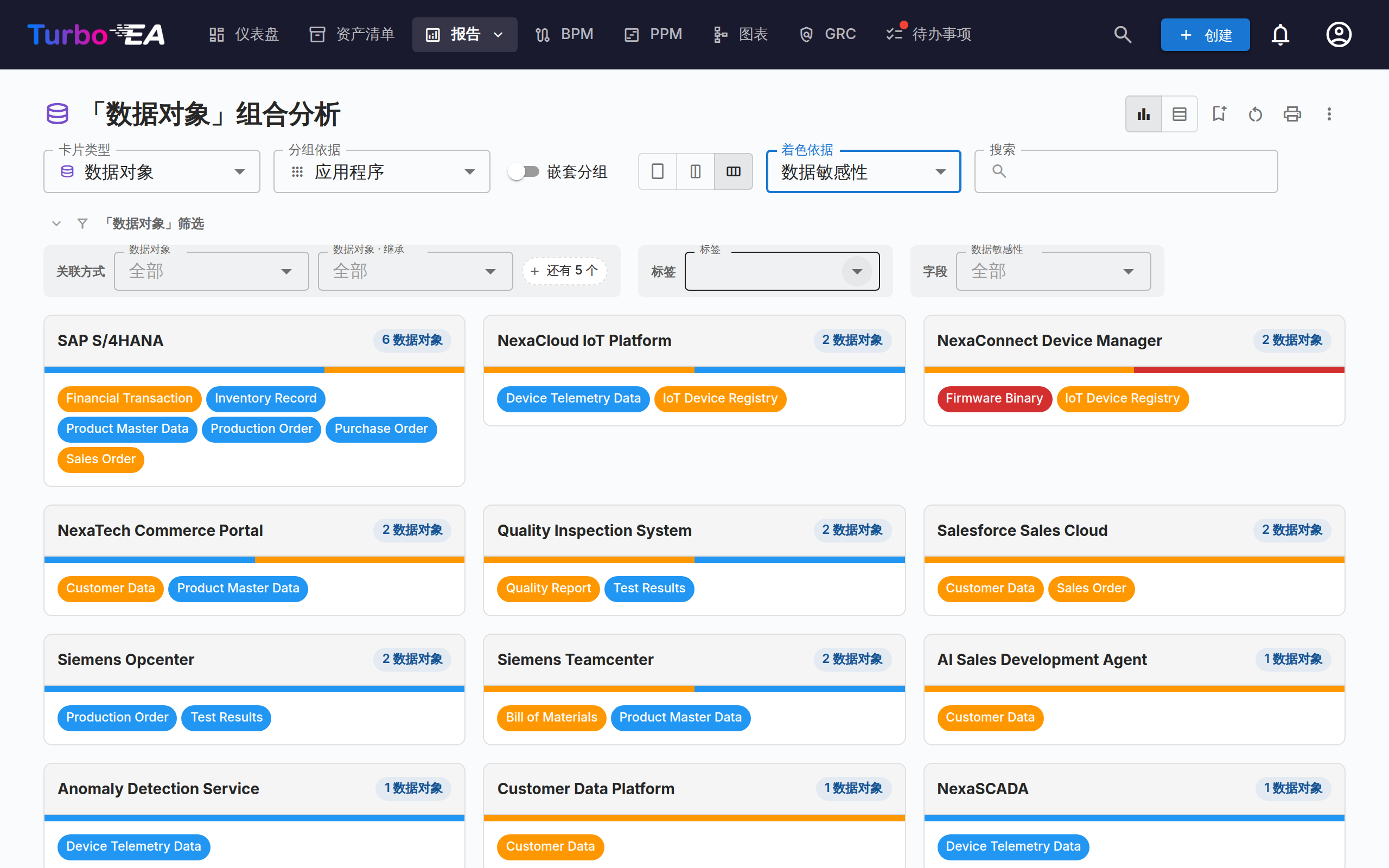Open the 数据对象 关联方式 全部 dropdown
The width and height of the screenshot is (1389, 868).
[x=211, y=271]
